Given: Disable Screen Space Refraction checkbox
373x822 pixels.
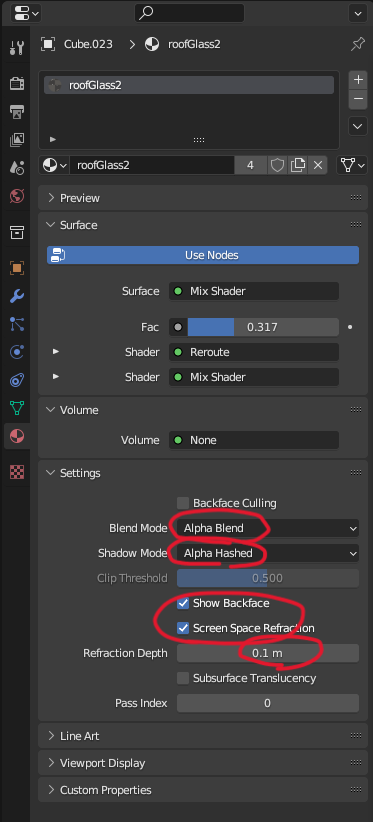Looking at the screenshot, I should pos(183,628).
